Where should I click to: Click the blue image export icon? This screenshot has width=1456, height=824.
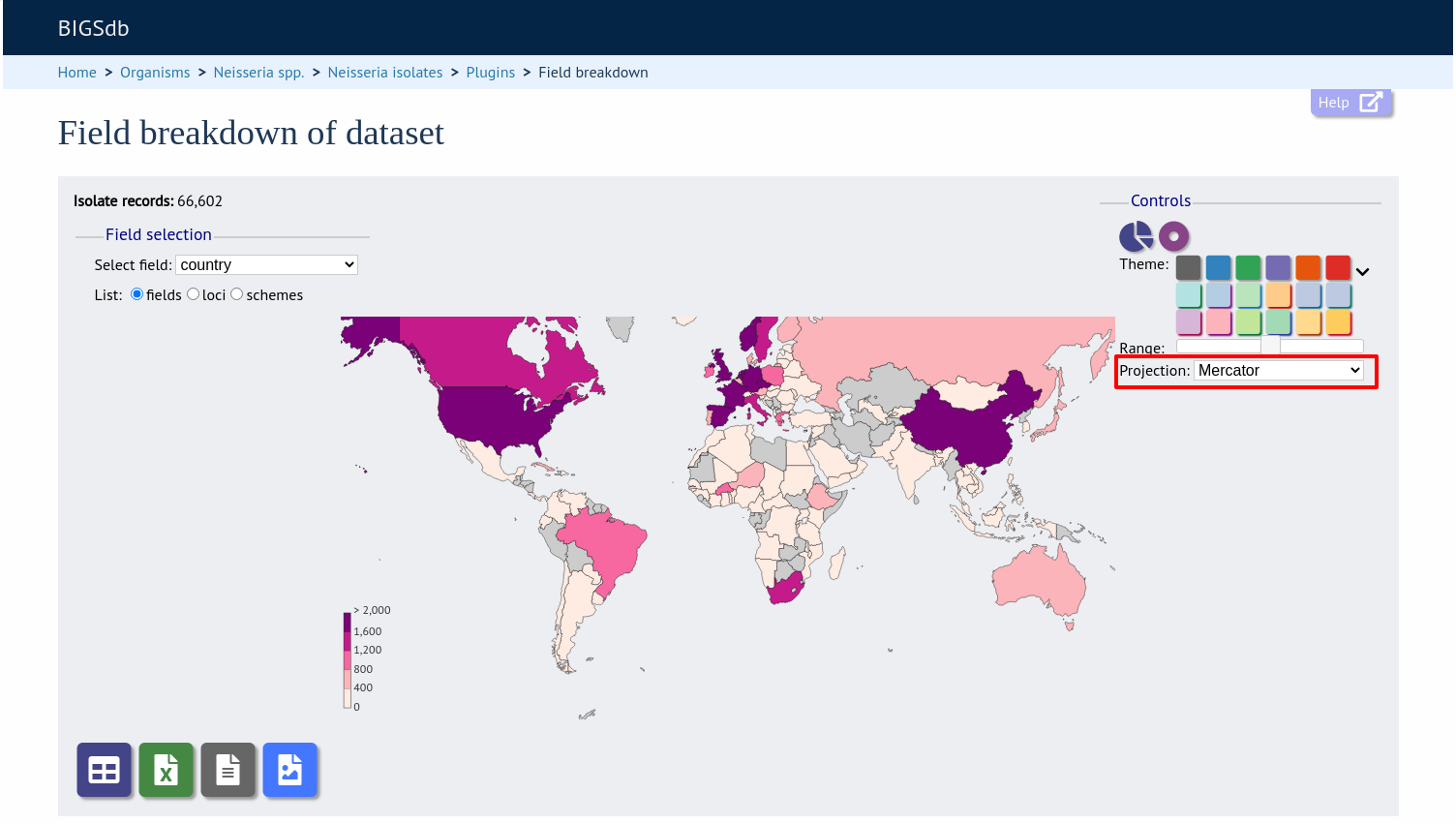coord(289,771)
